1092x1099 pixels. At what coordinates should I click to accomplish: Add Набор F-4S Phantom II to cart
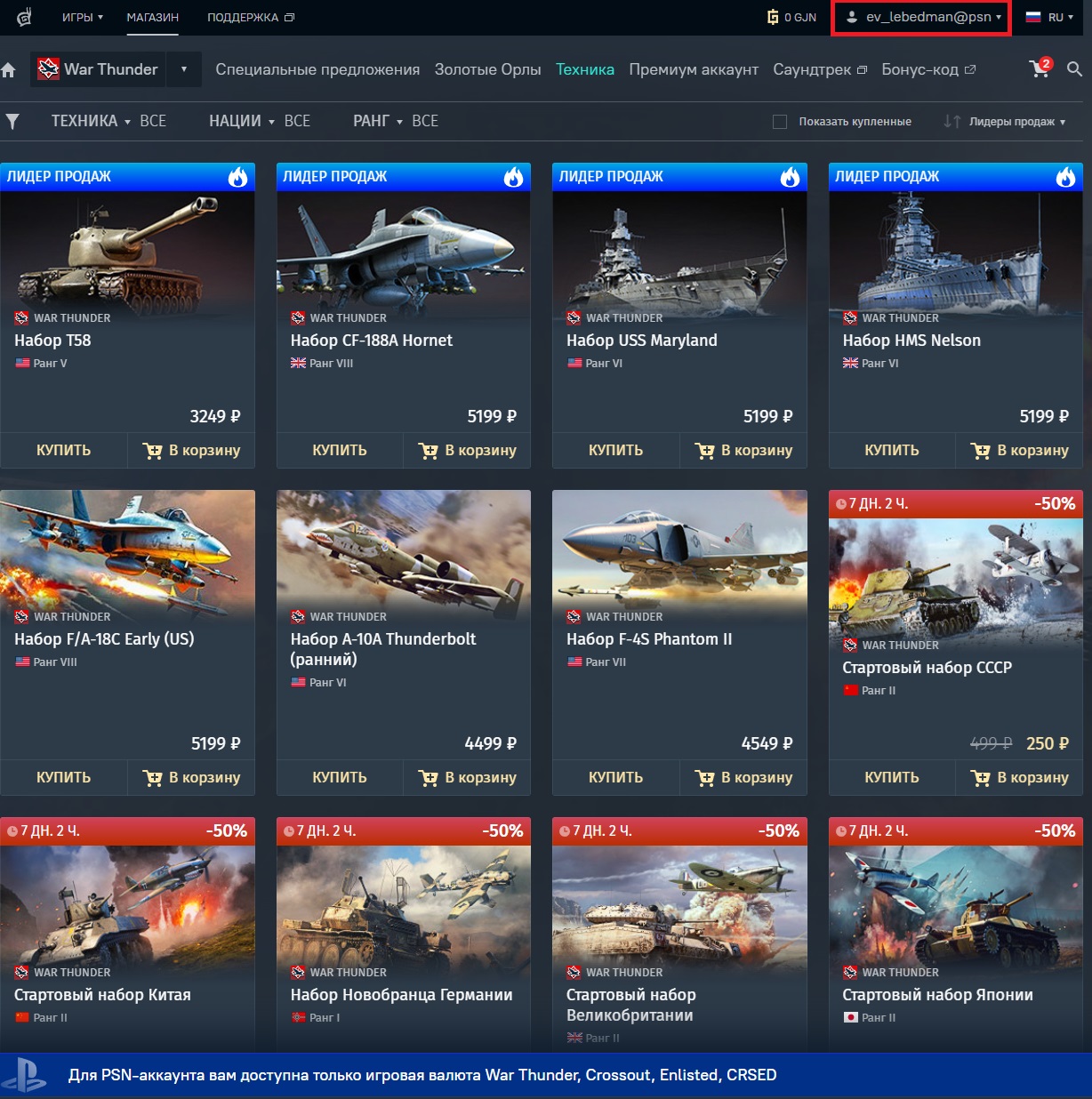[x=743, y=777]
